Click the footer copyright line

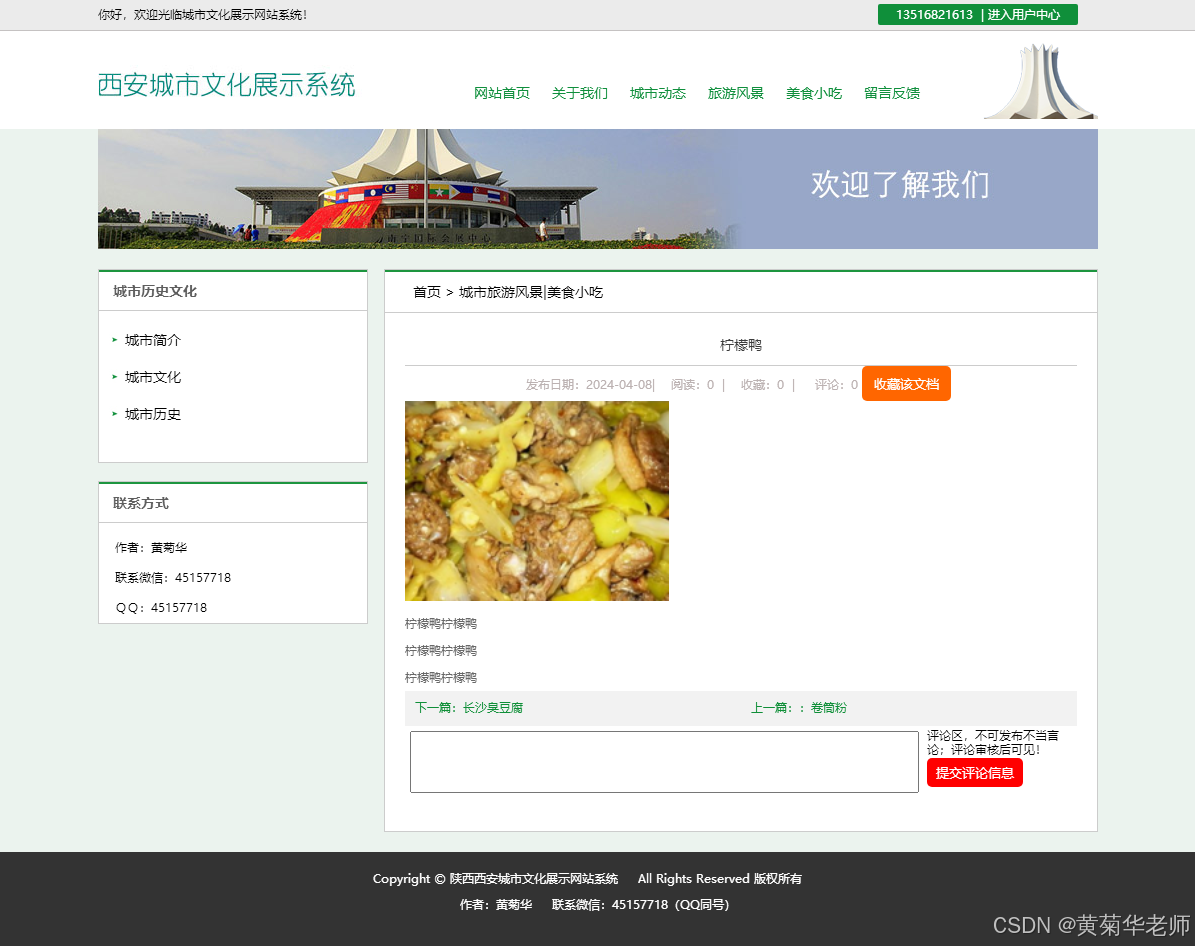point(587,878)
